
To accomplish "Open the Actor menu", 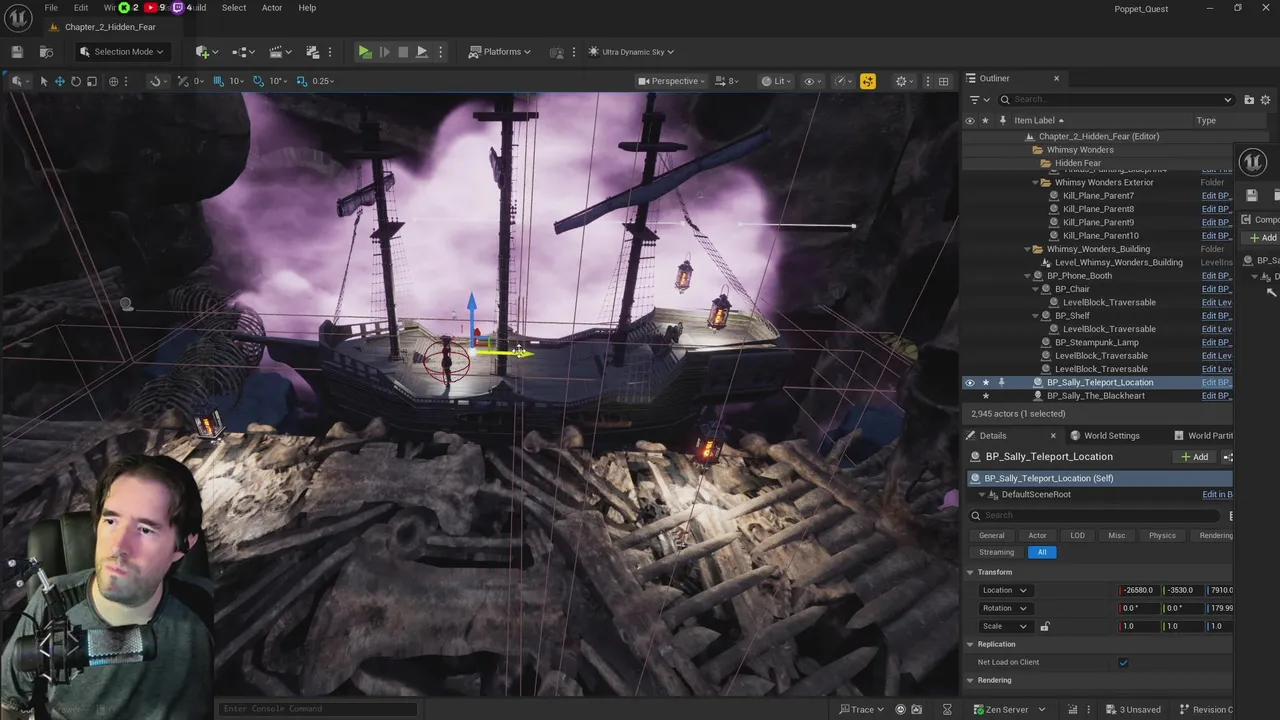I will click(272, 8).
